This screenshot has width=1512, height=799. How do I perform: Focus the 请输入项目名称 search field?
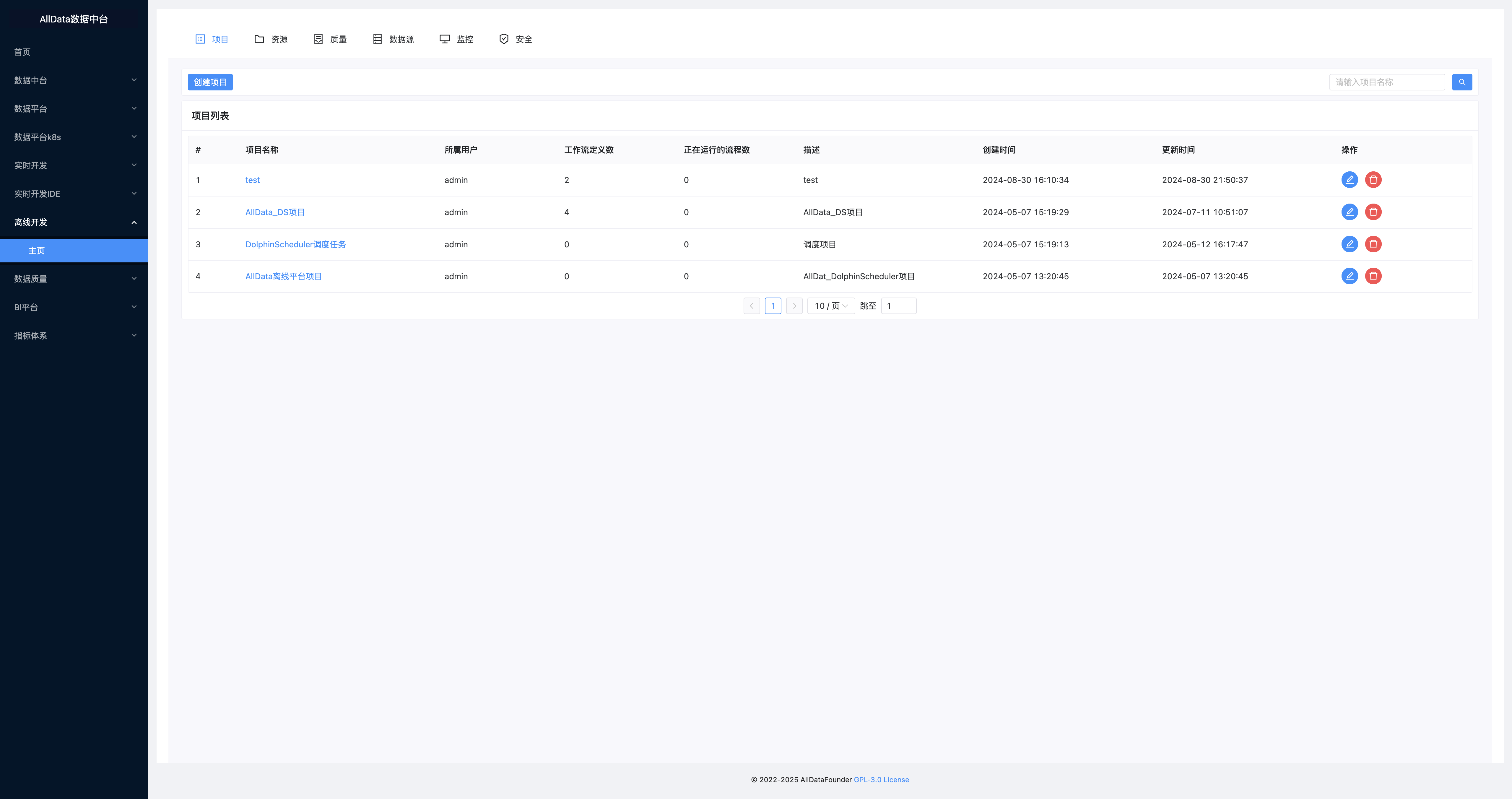(1386, 82)
